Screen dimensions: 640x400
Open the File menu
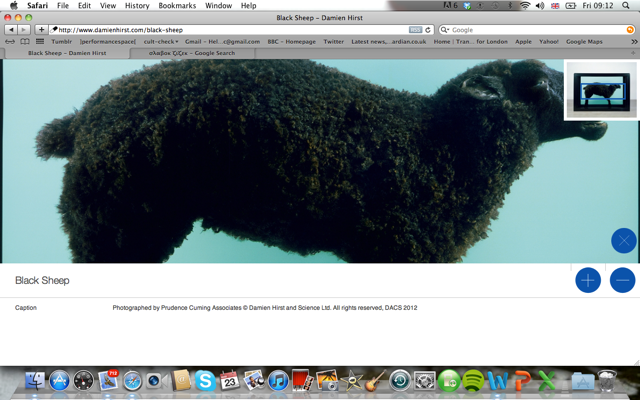pyautogui.click(x=63, y=5)
